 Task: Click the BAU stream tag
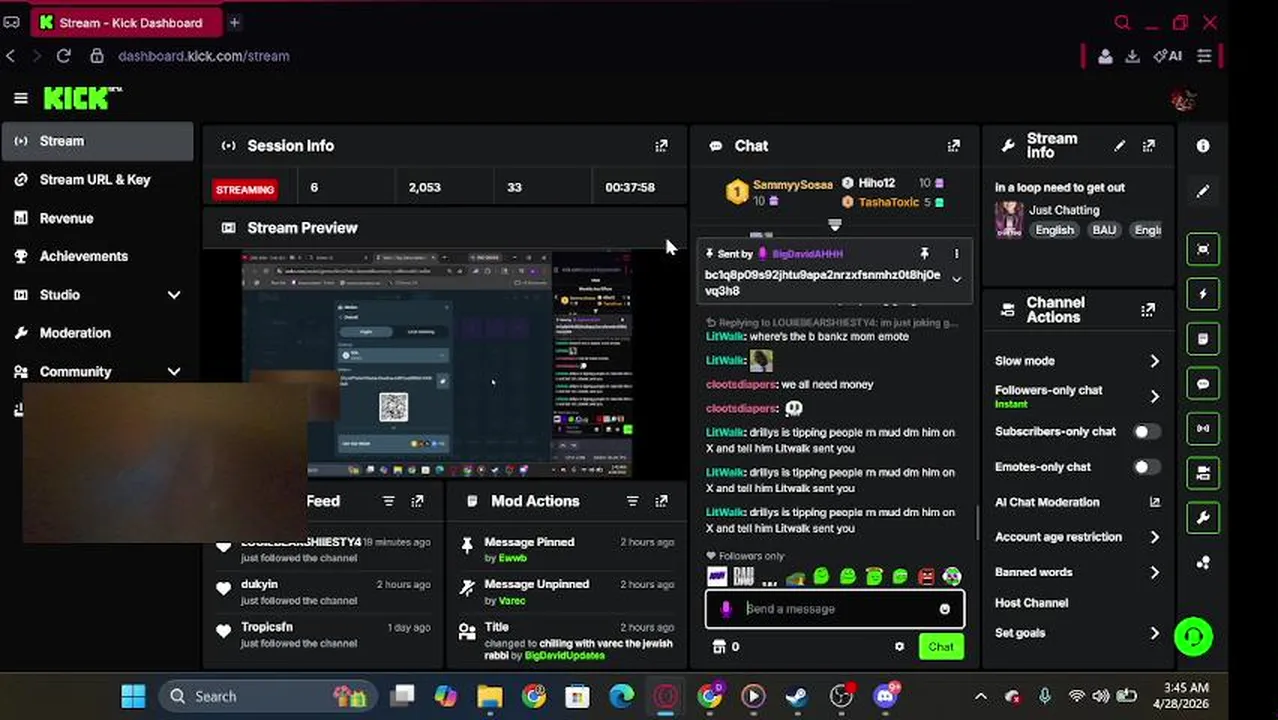(x=1104, y=230)
